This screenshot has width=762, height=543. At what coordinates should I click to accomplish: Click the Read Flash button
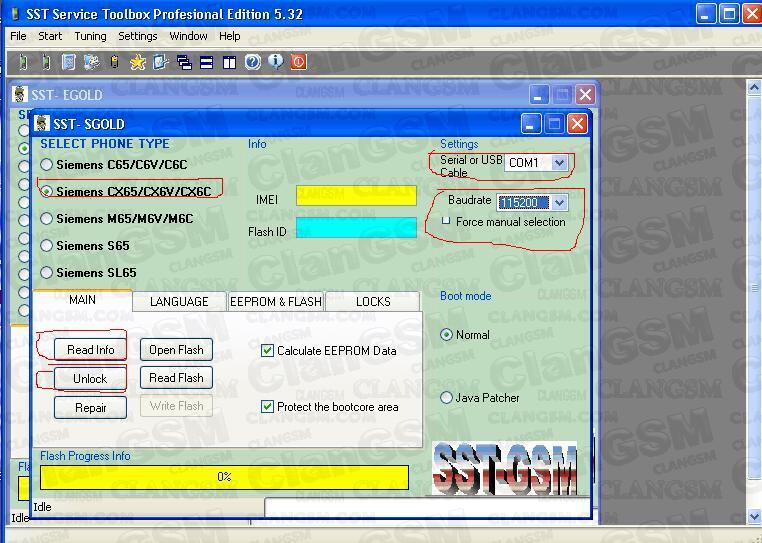(x=176, y=378)
